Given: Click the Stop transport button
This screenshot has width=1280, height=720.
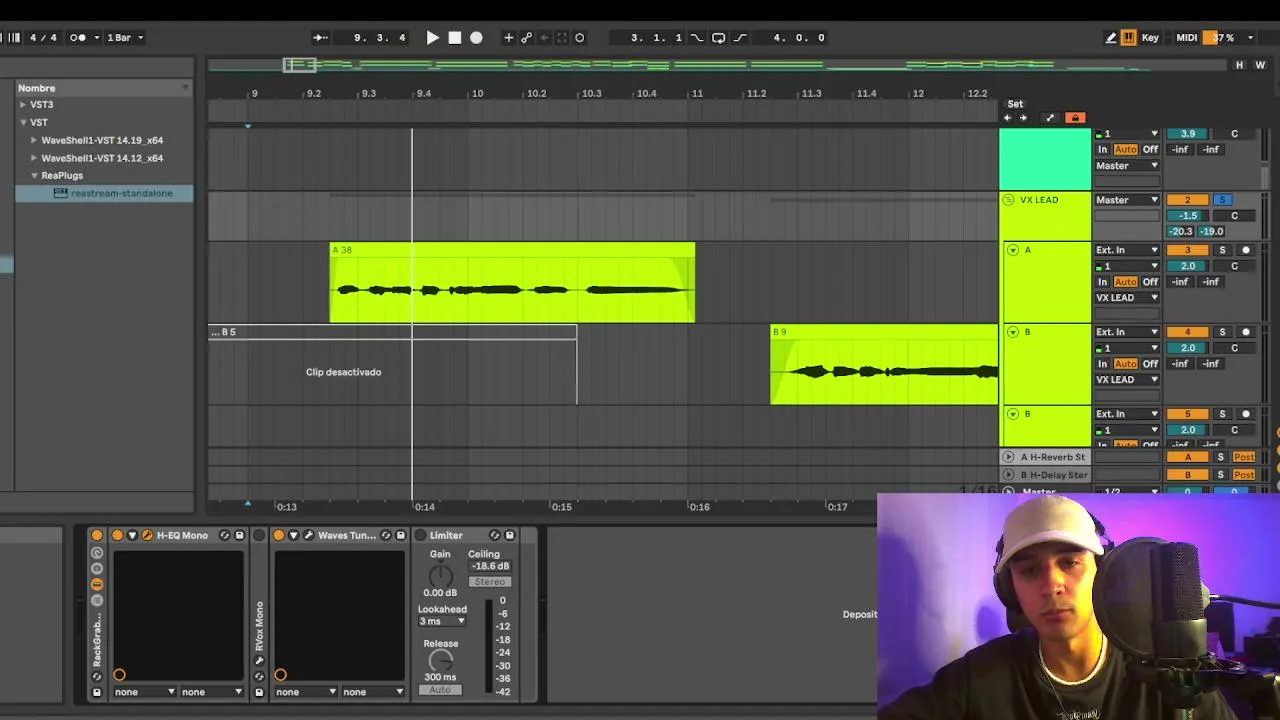Looking at the screenshot, I should (455, 38).
